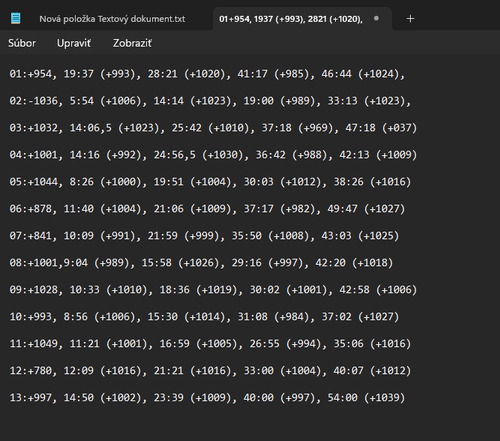500x441 pixels.
Task: Click on 54:00 in line 13
Action: [342, 398]
